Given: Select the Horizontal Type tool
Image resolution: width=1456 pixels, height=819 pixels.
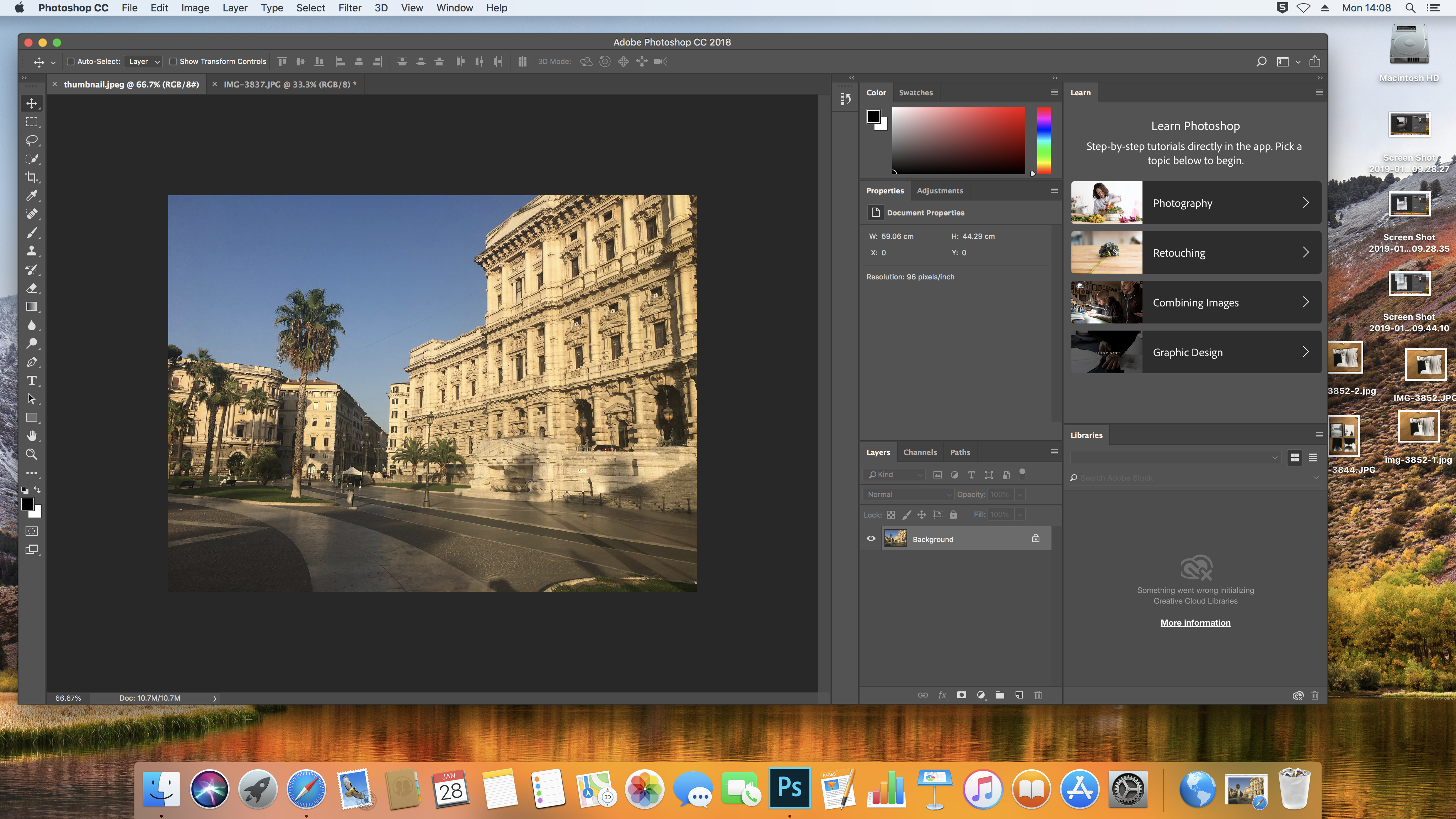Looking at the screenshot, I should pos(32,380).
